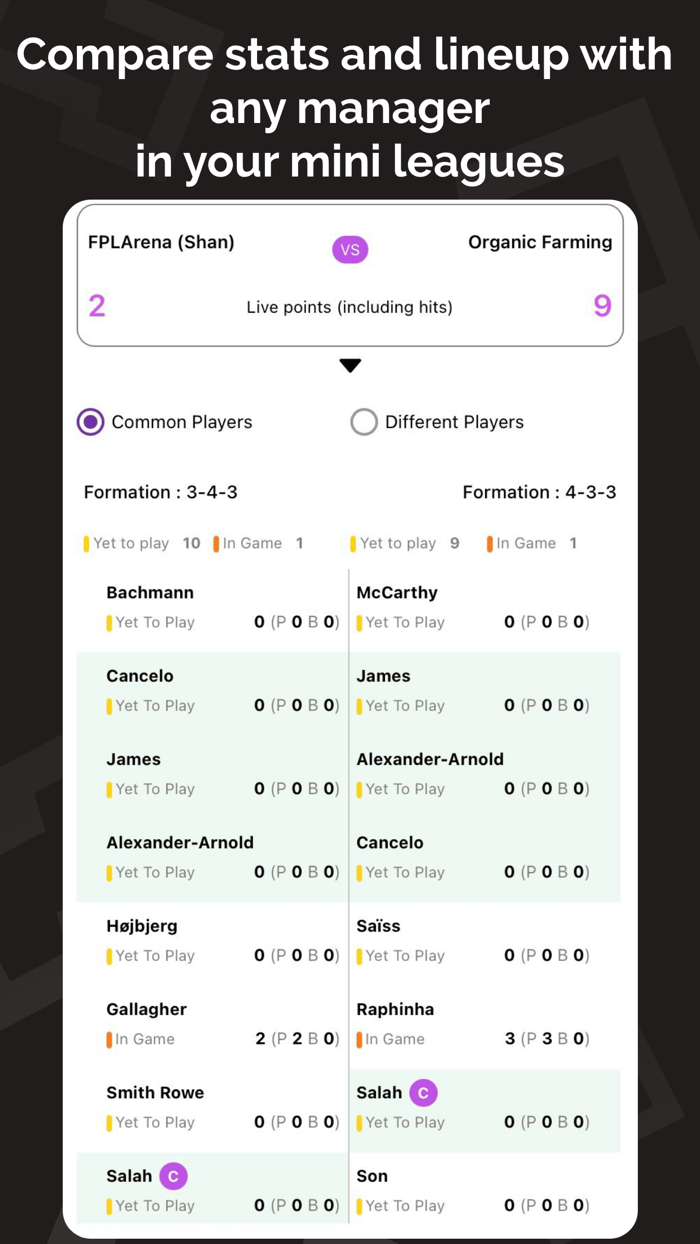Open FPLArena (Shan) manager details

pos(161,242)
